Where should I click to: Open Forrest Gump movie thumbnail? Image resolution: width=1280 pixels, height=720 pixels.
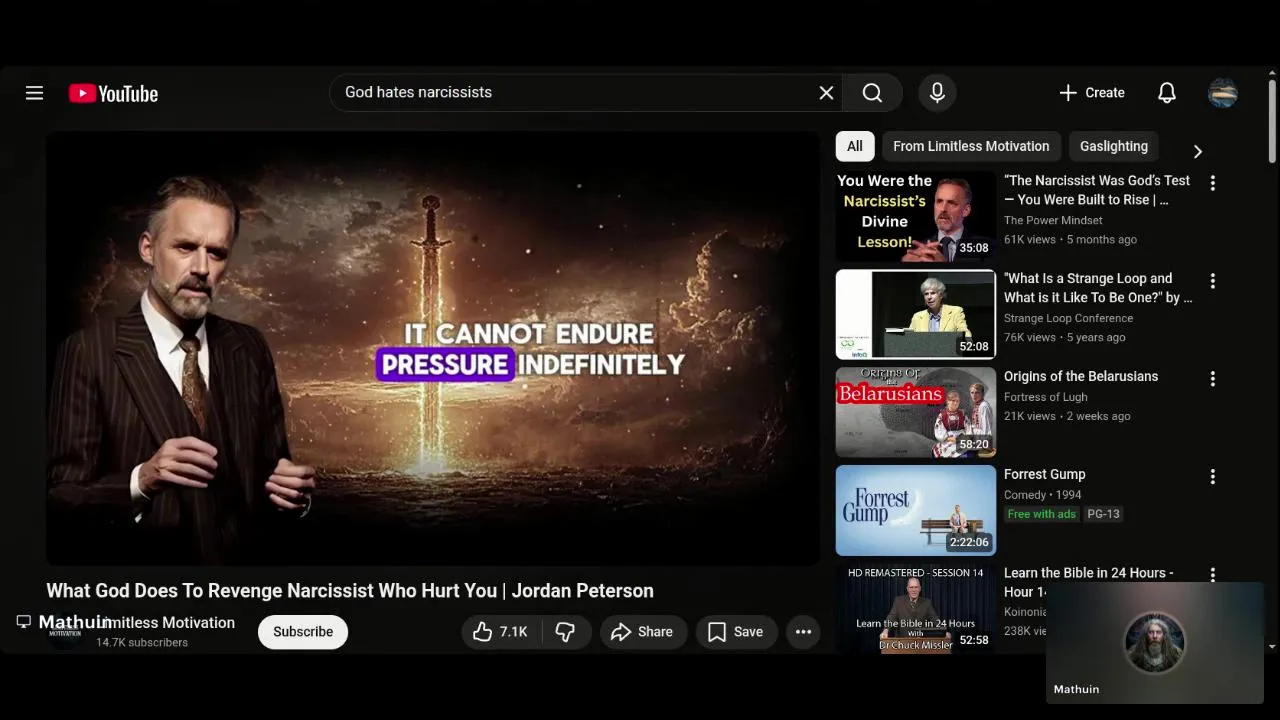pos(916,510)
